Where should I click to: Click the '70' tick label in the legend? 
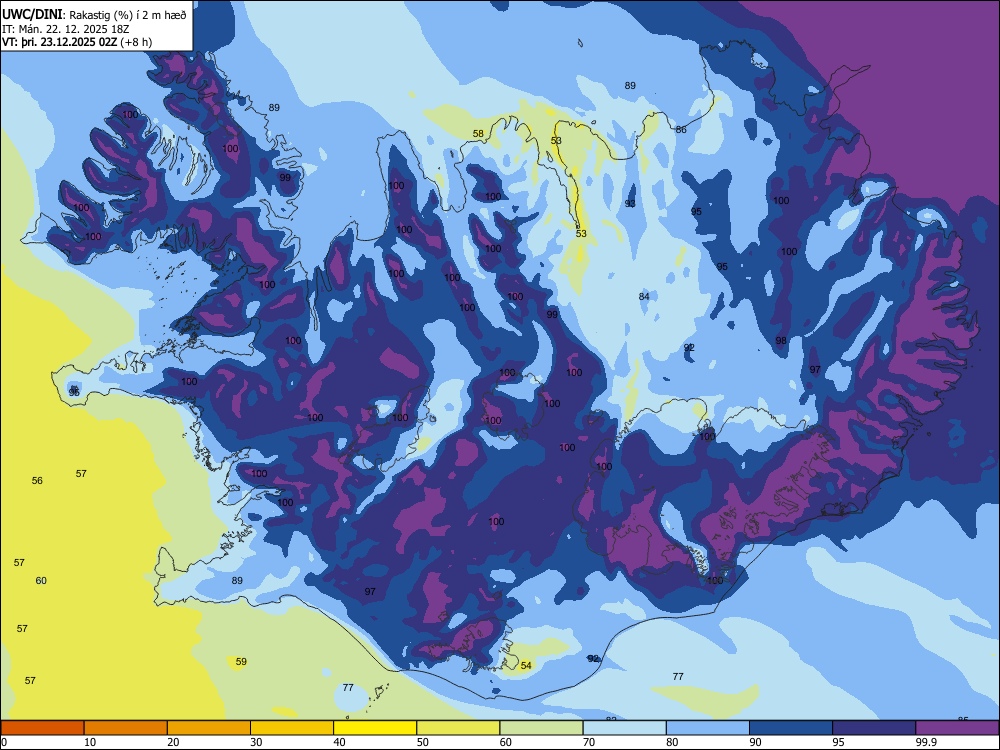[589, 742]
